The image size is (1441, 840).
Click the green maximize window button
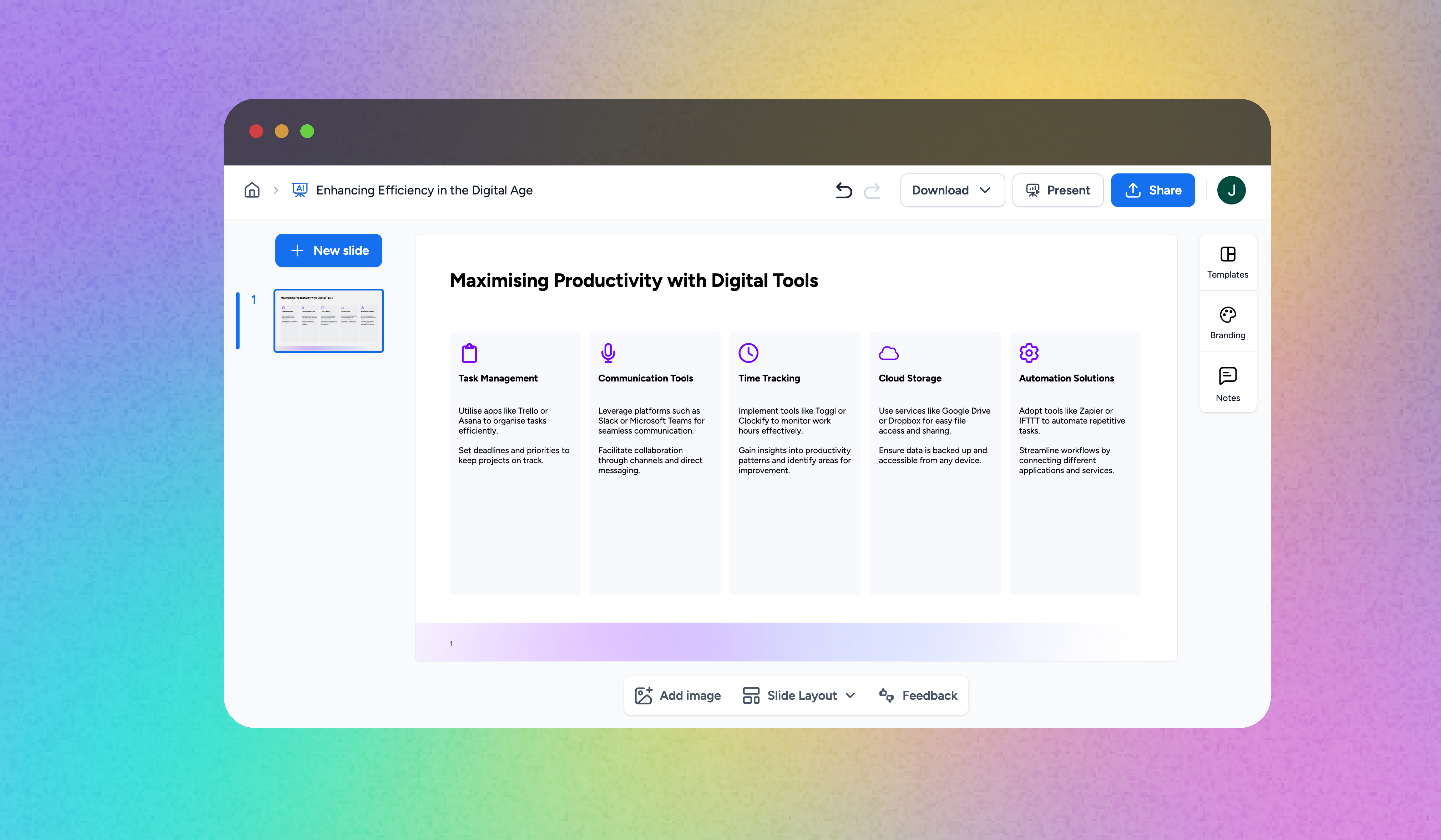tap(307, 132)
